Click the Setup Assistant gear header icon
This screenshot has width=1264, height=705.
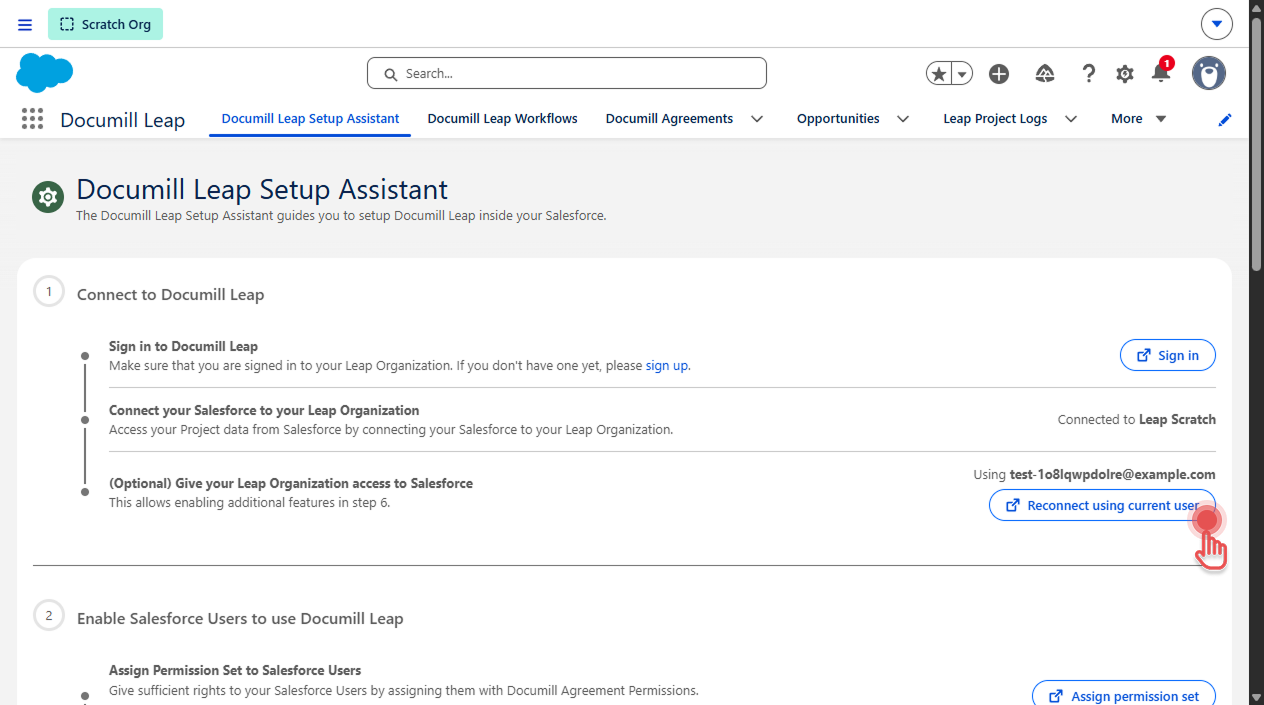coord(47,197)
